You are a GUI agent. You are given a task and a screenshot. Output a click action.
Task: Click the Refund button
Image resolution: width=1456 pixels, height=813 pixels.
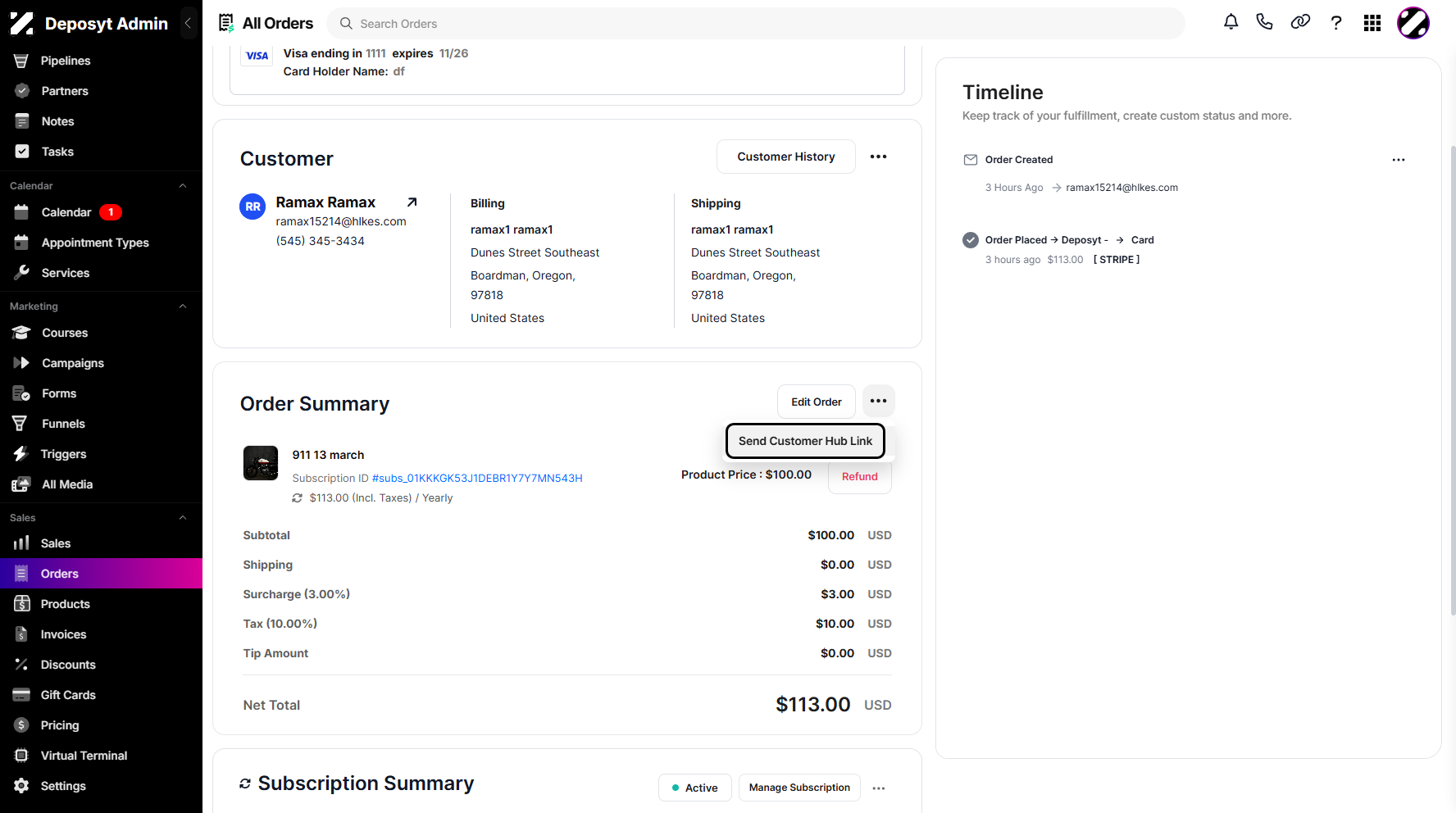pyautogui.click(x=860, y=476)
